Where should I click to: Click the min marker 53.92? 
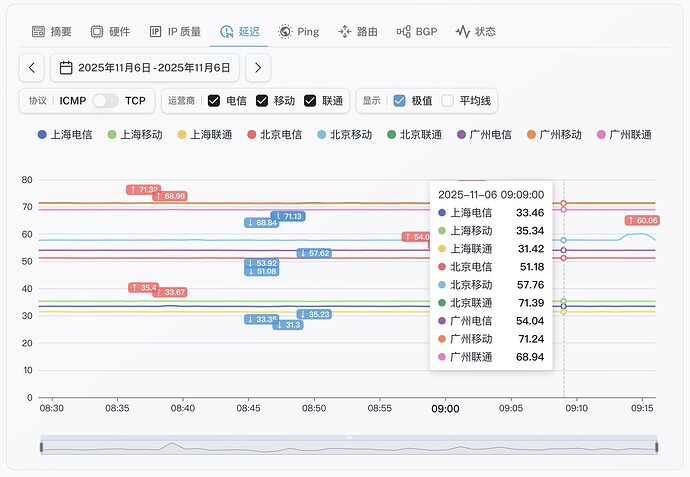pos(262,263)
